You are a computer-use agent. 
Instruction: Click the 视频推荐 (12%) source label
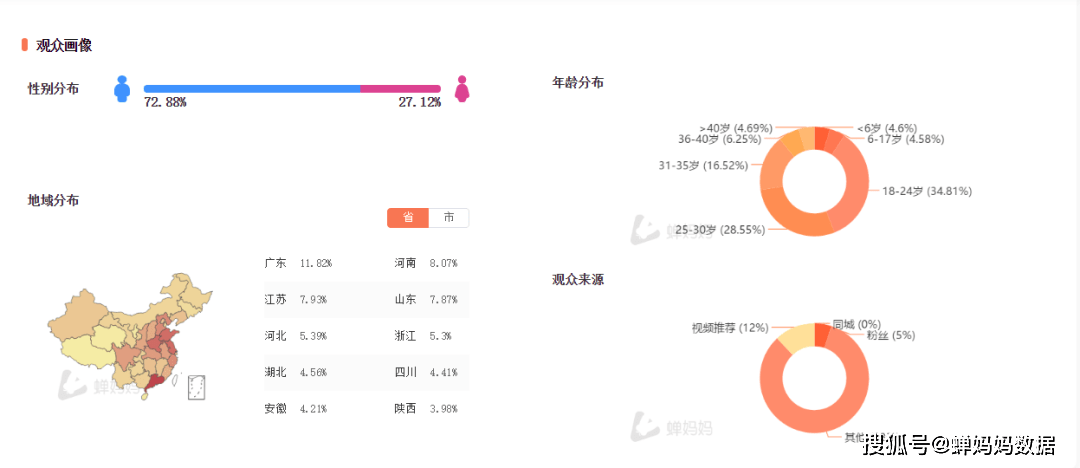(x=730, y=328)
